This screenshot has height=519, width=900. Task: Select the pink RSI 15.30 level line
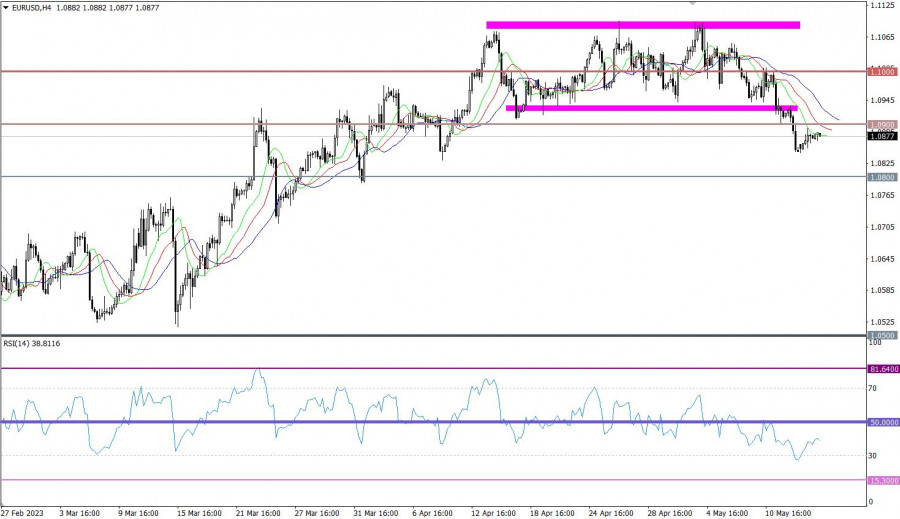click(433, 480)
